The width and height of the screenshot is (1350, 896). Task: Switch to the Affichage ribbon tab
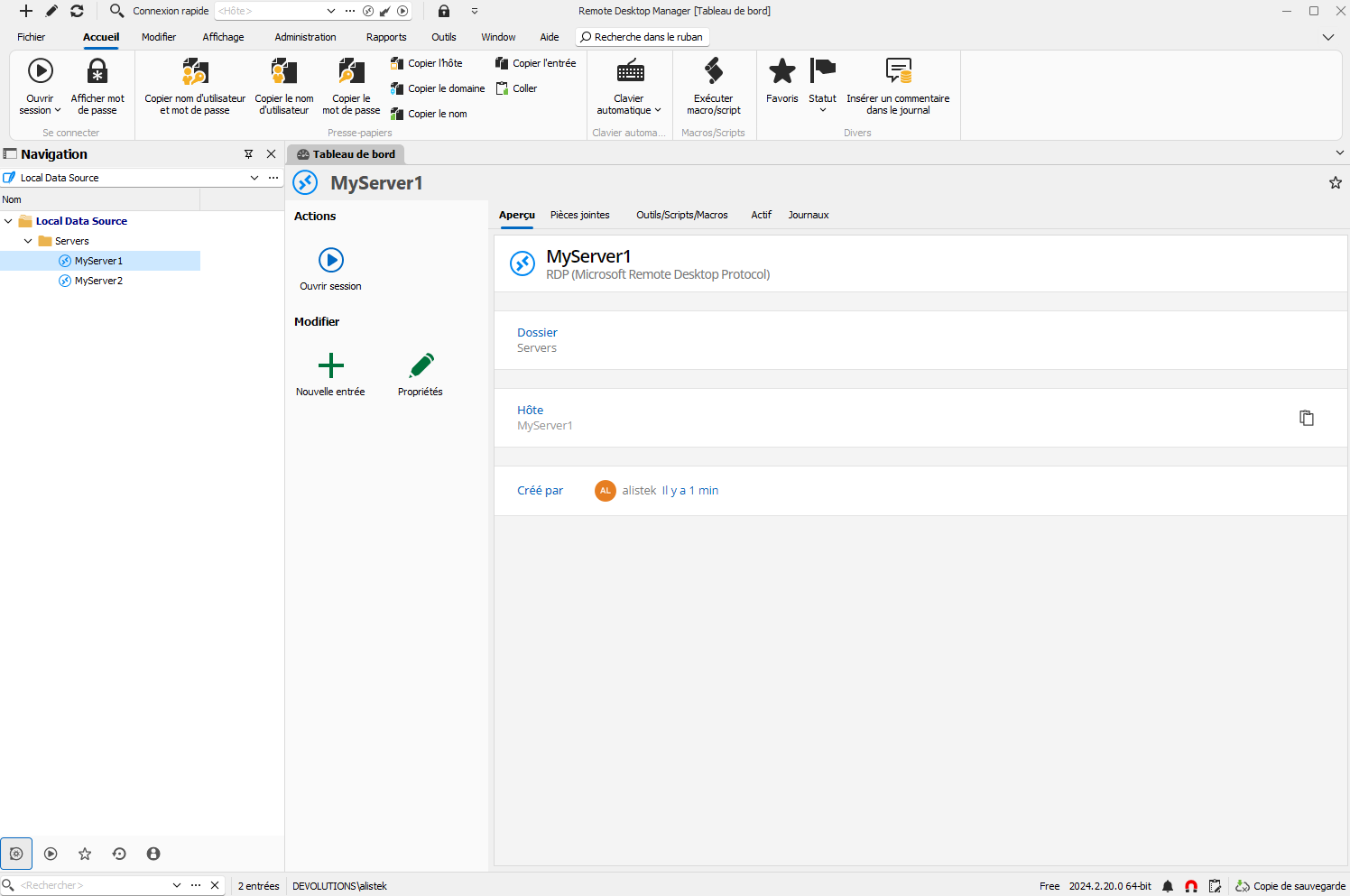click(x=223, y=37)
